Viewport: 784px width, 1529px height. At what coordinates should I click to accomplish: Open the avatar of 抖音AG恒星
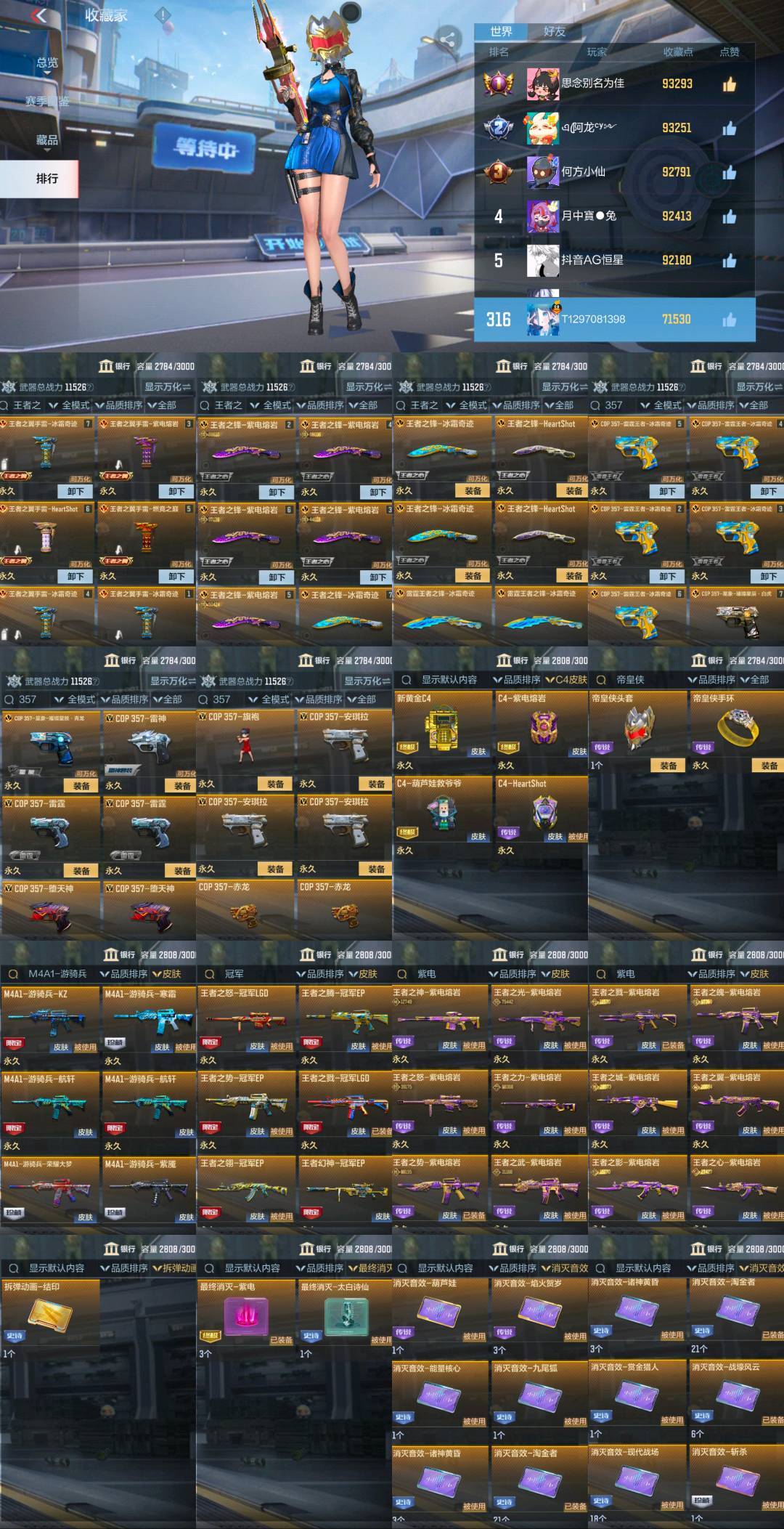click(x=542, y=261)
